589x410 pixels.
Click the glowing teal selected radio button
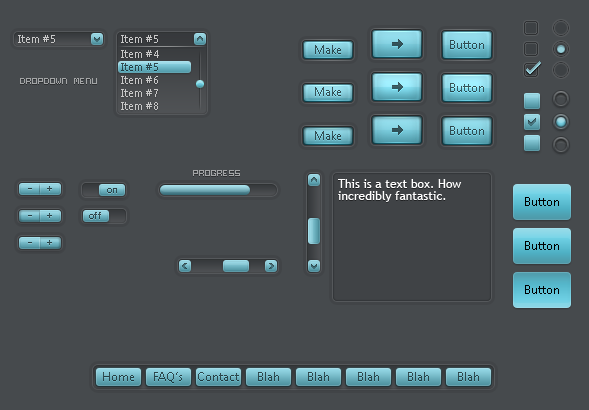(561, 122)
